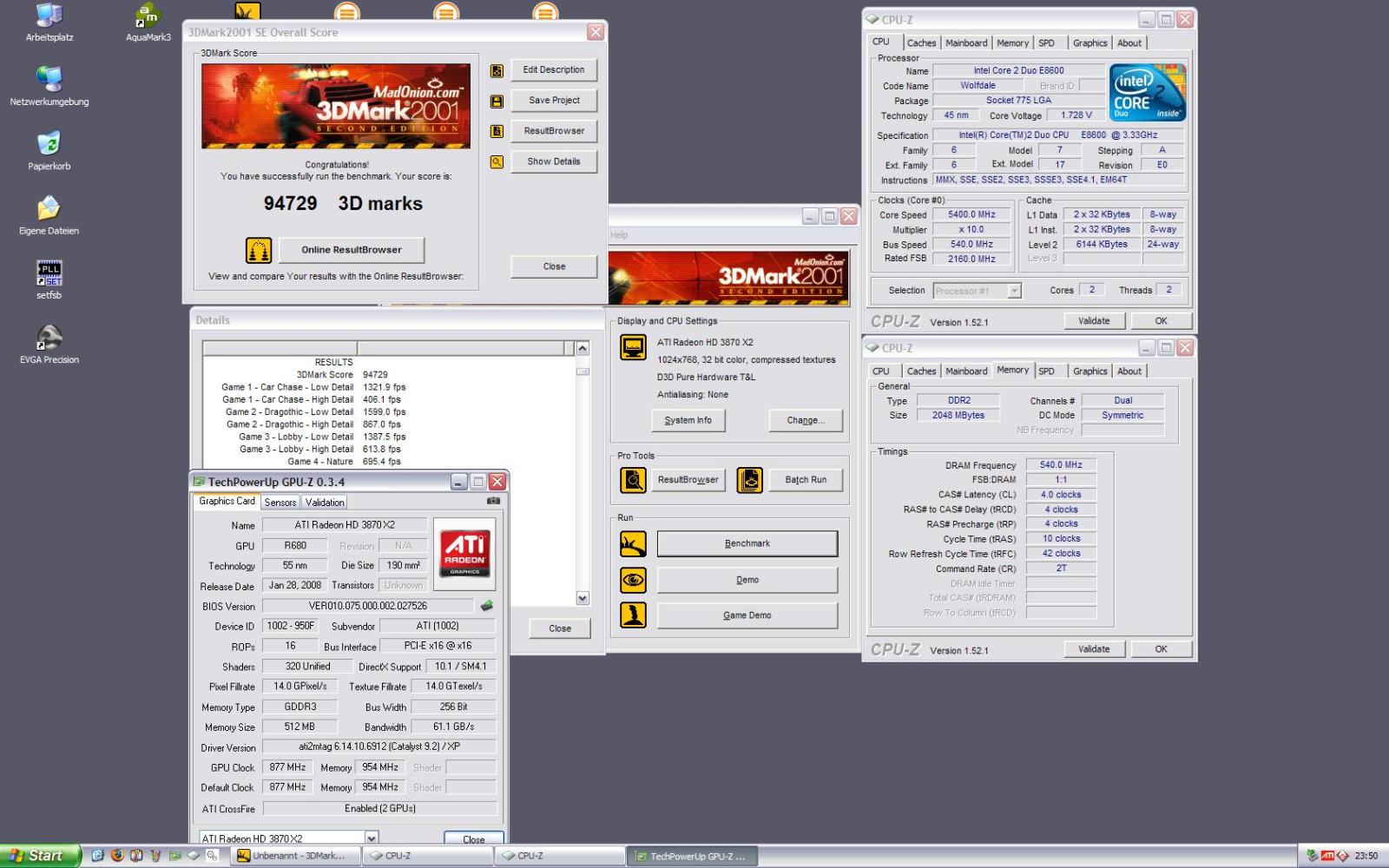Click the Driver Version field in GPU-Z

point(379,746)
